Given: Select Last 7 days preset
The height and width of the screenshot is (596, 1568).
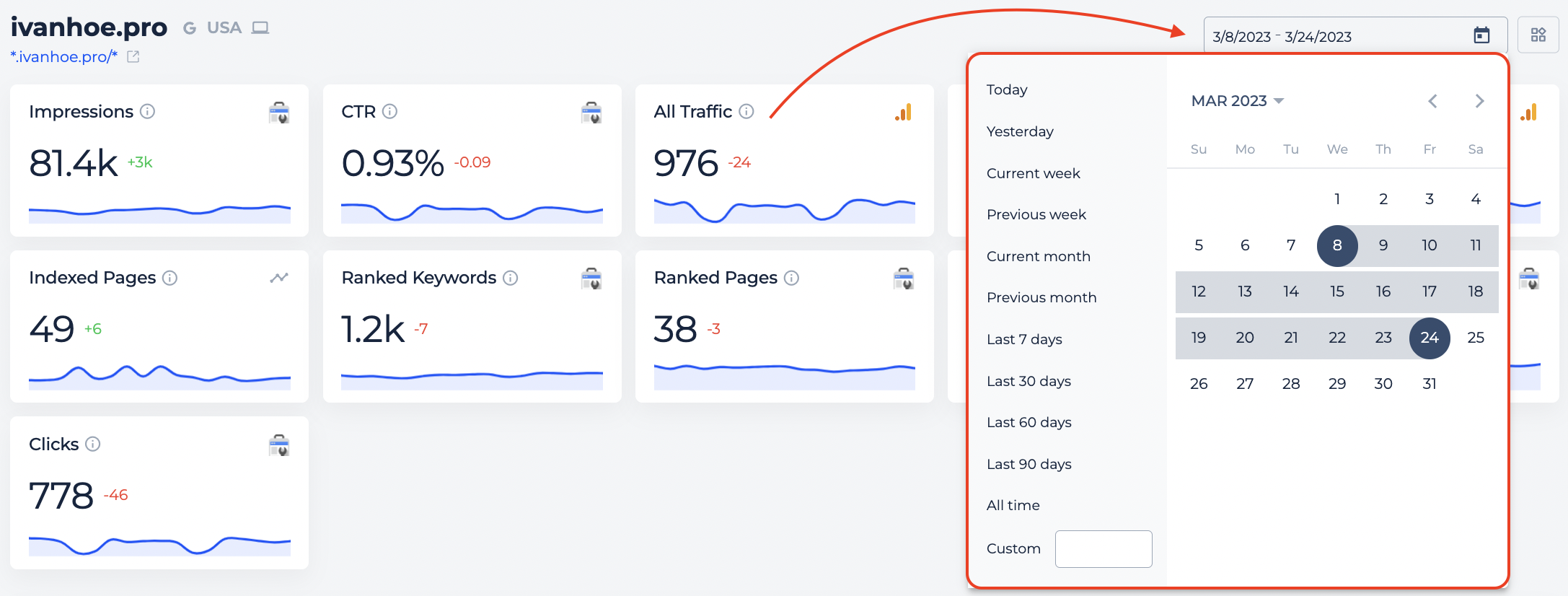Looking at the screenshot, I should pos(1024,339).
